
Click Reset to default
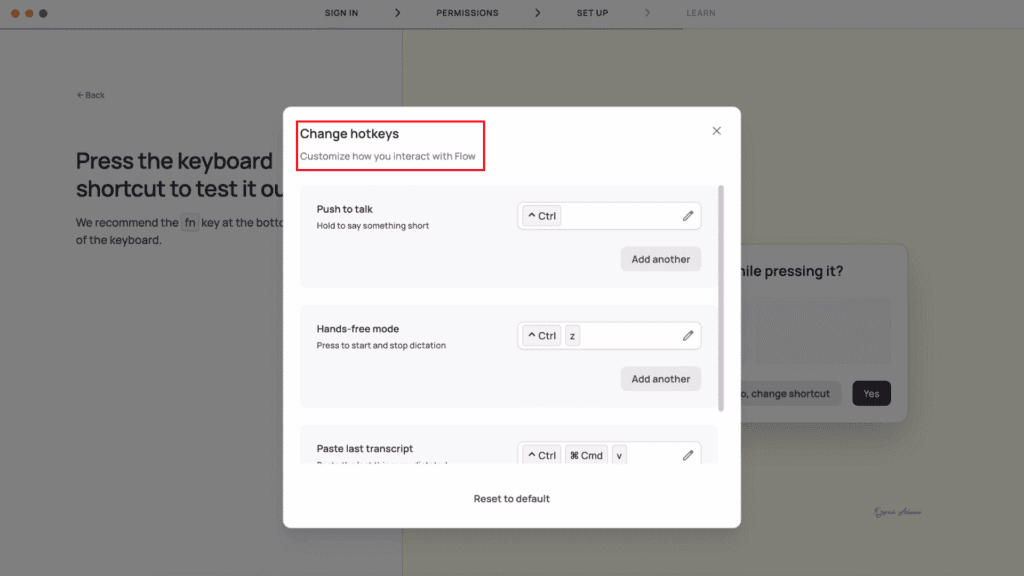pos(511,498)
